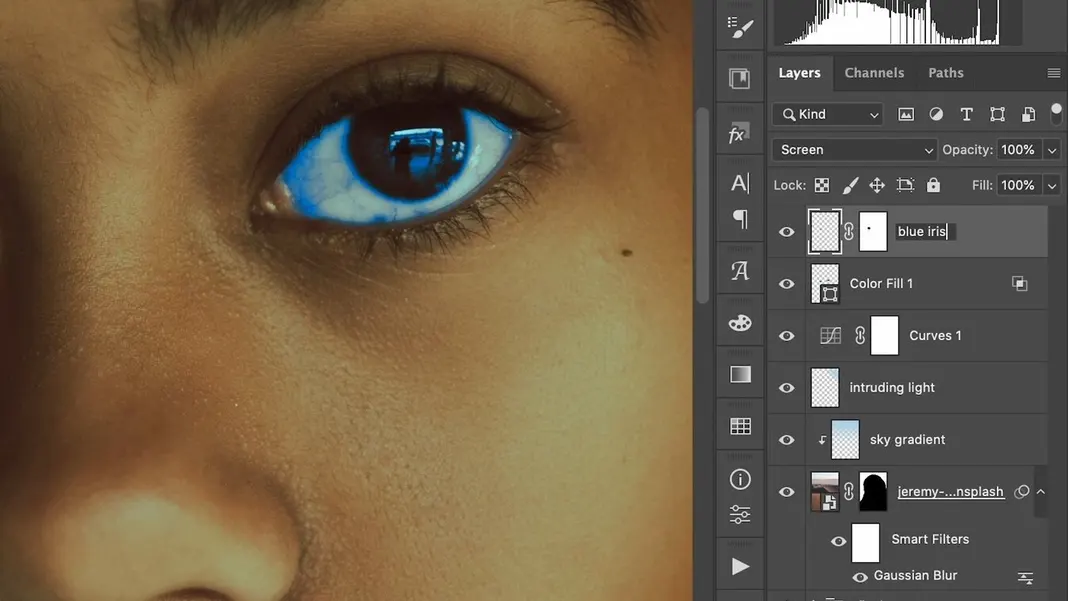The height and width of the screenshot is (601, 1068).
Task: Click the Smart Filters mask thumbnail
Action: [x=866, y=542]
